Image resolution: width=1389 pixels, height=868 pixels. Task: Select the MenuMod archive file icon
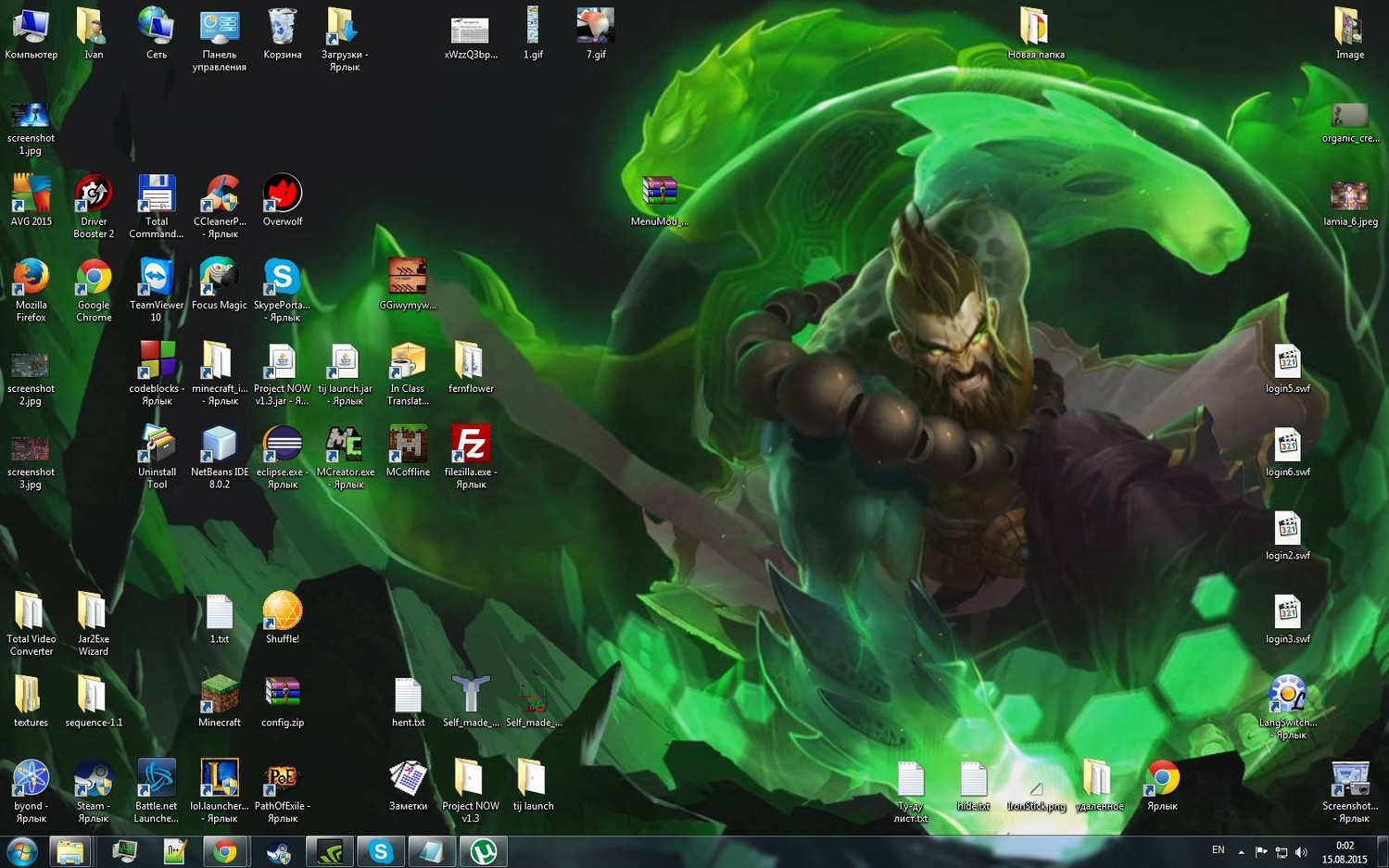(660, 192)
